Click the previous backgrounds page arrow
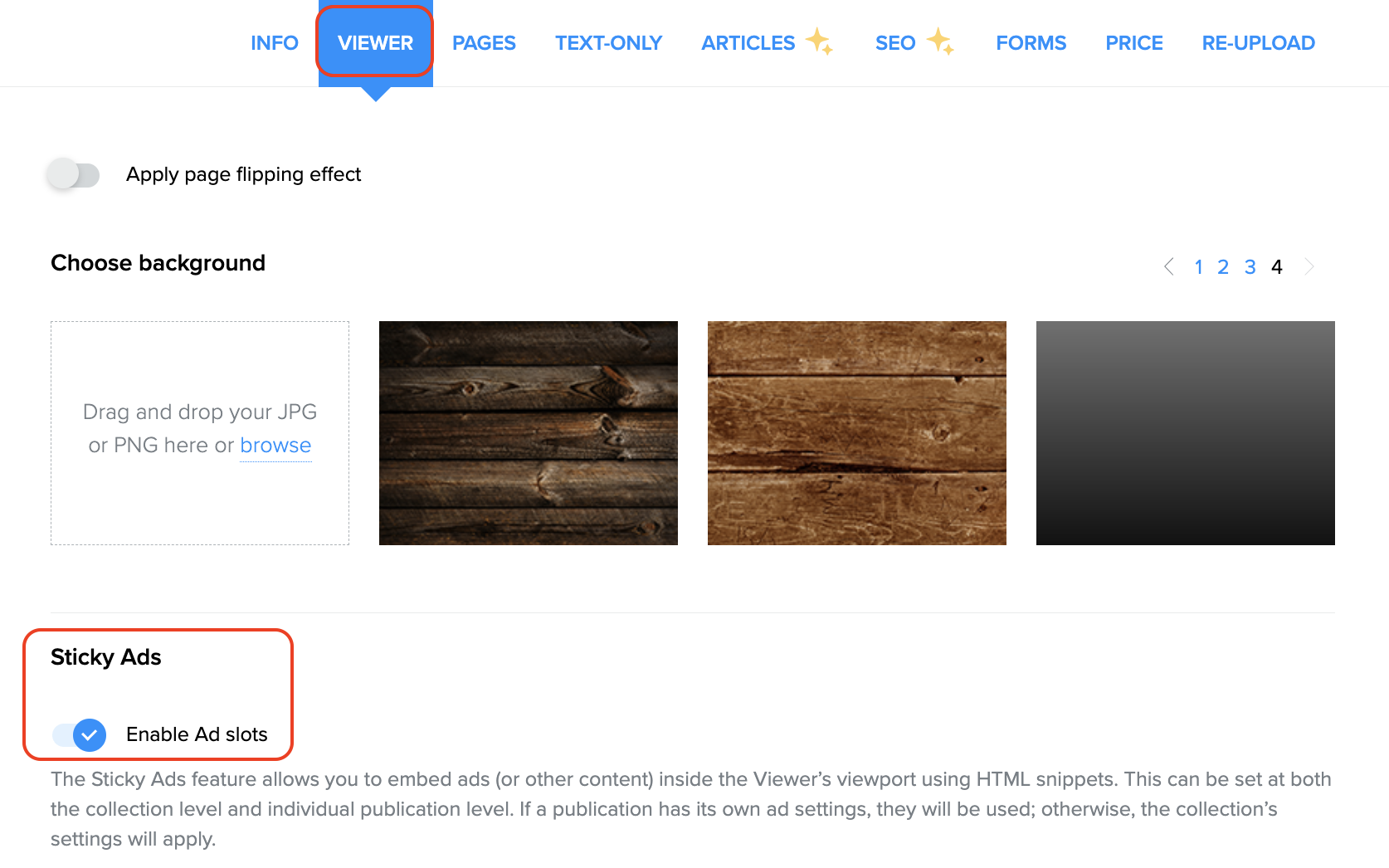Screen dimensions: 1389x868 pyautogui.click(x=1169, y=267)
